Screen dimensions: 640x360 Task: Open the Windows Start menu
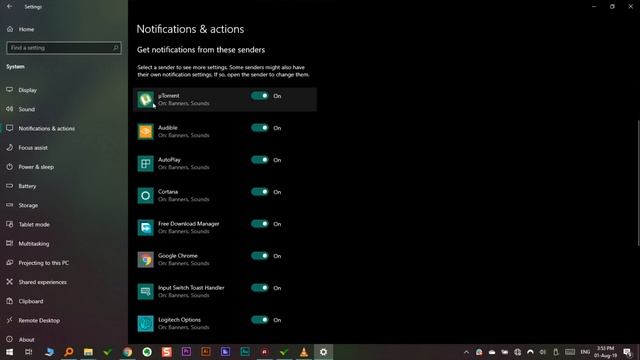9,352
